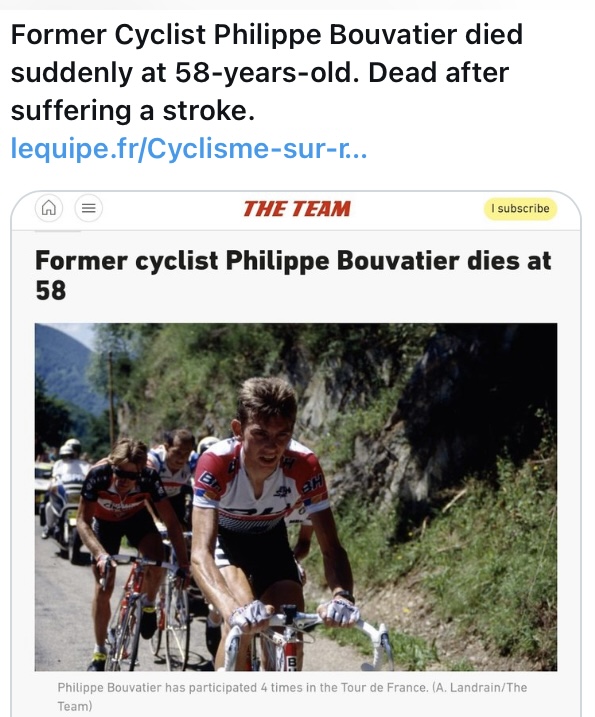Viewport: 595px width, 717px height.
Task: Open the cycling race photo
Action: pos(296,497)
